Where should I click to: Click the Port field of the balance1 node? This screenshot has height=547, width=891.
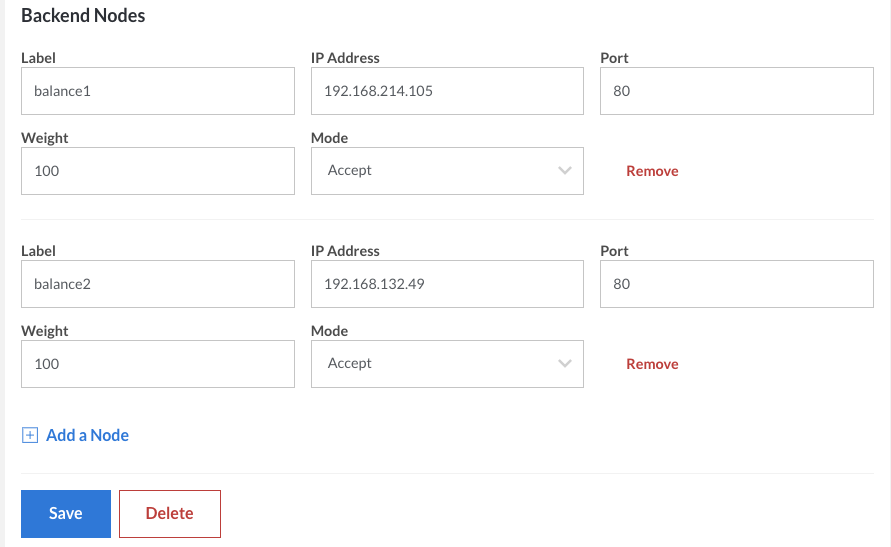(736, 91)
